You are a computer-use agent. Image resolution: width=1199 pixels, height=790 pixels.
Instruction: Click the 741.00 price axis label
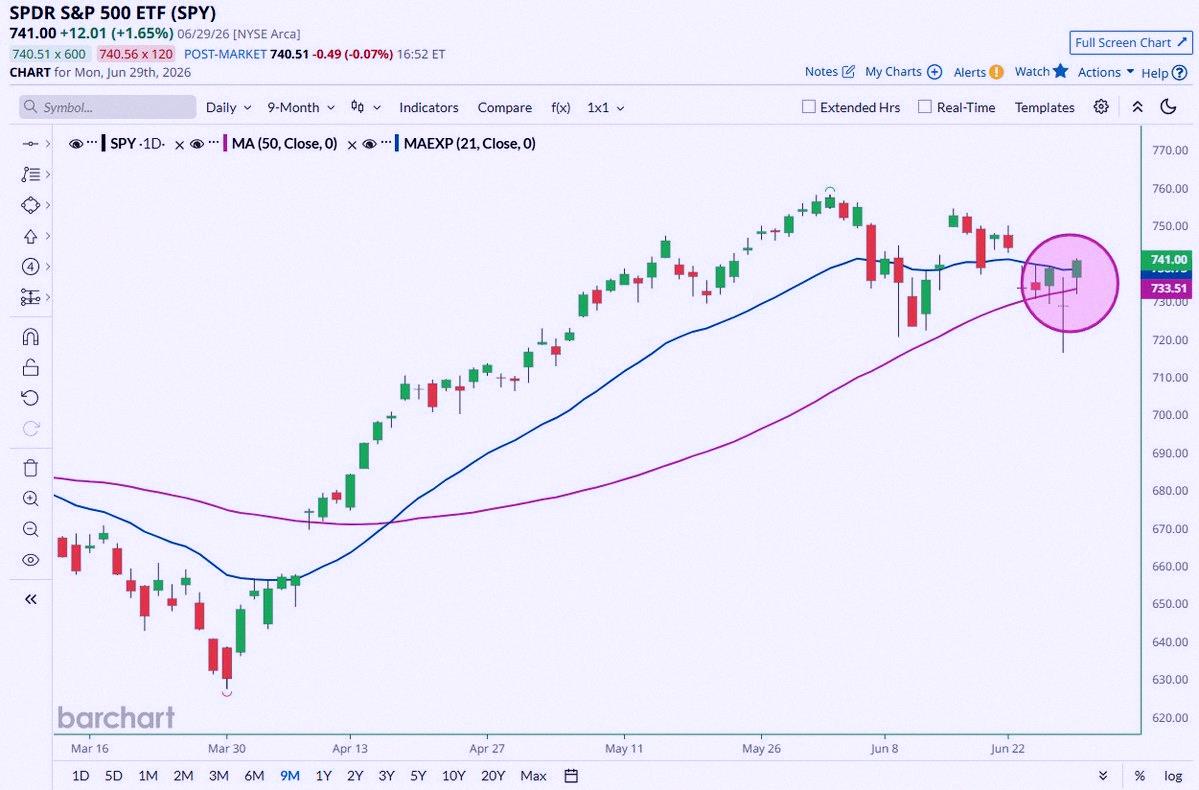[x=1167, y=259]
